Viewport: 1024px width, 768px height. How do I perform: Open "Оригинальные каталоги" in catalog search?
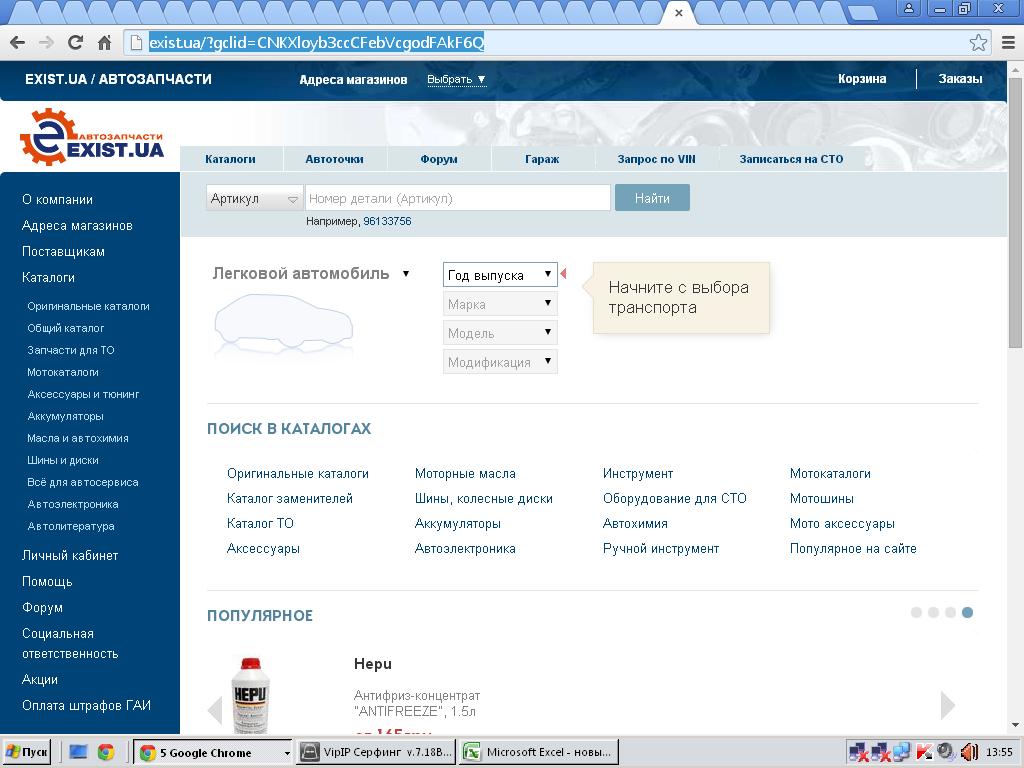pos(298,473)
